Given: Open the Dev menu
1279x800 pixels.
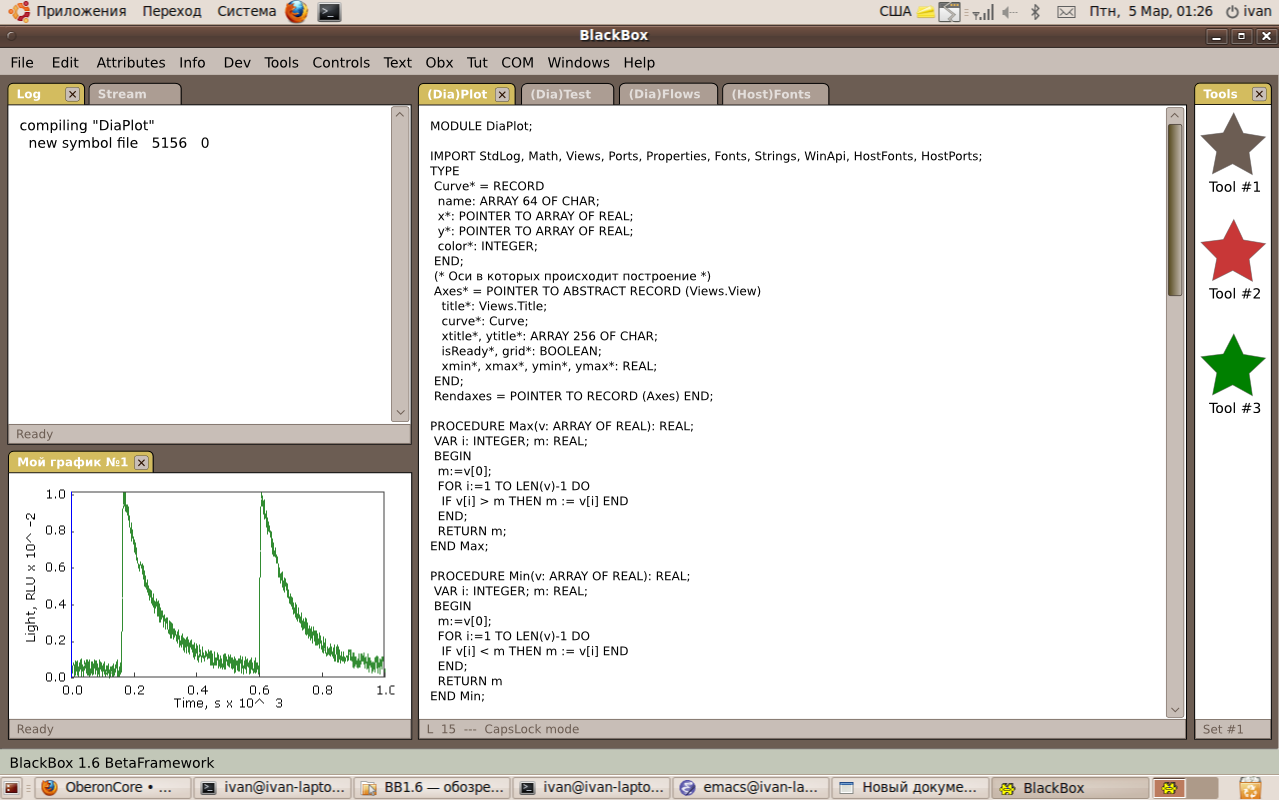Looking at the screenshot, I should (x=237, y=62).
